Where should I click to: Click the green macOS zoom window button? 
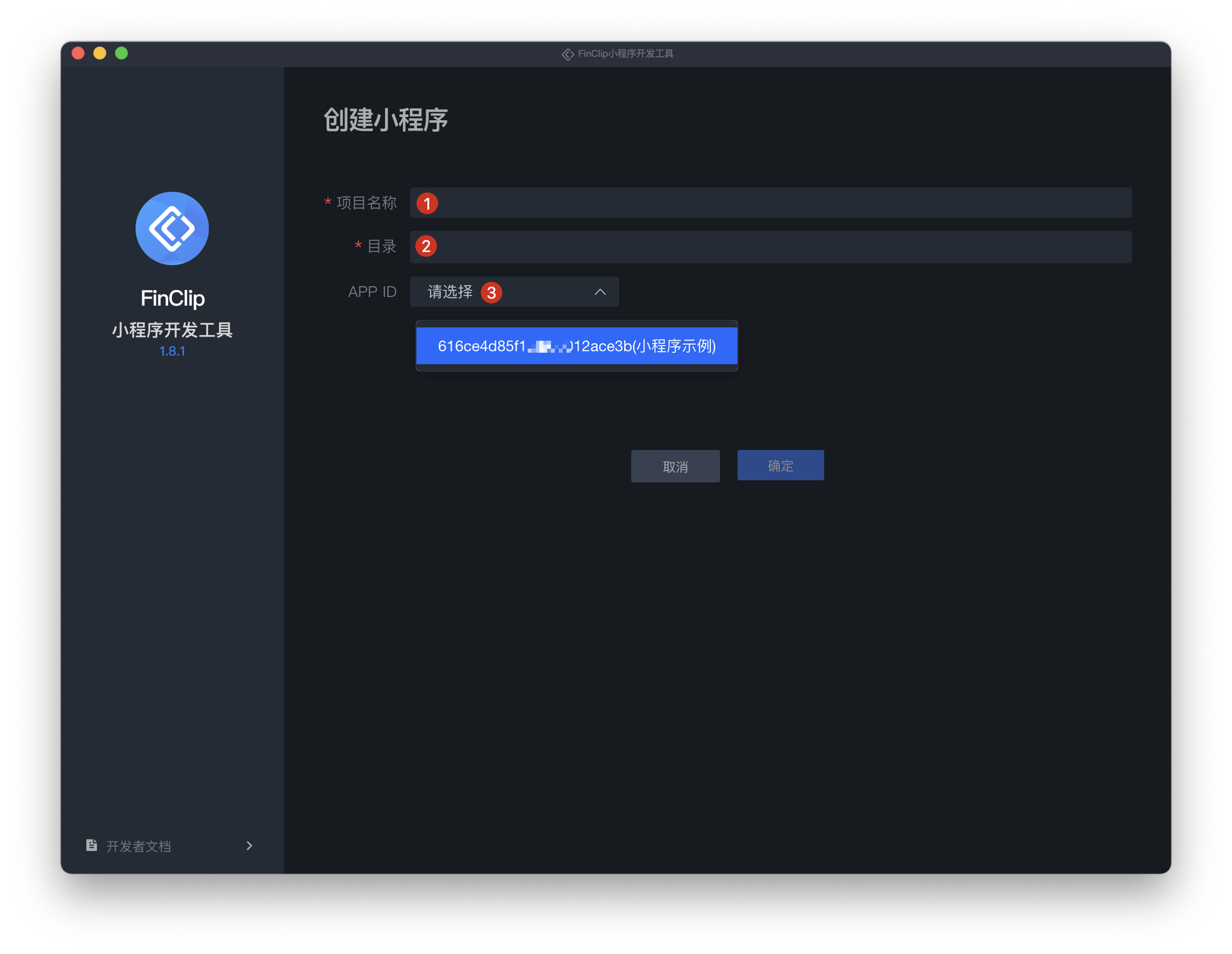(x=121, y=54)
